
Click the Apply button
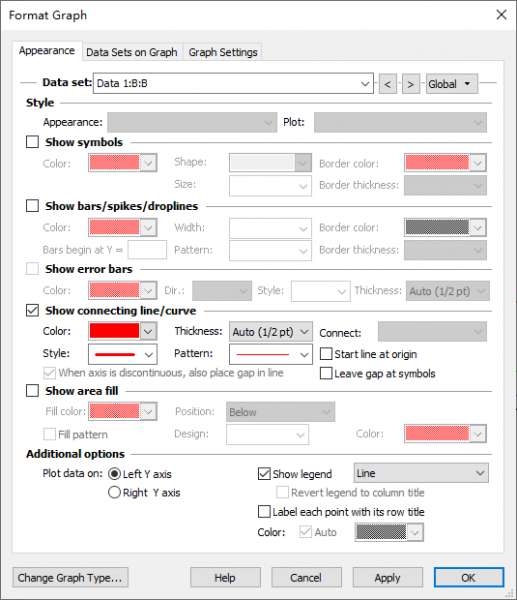pos(388,577)
